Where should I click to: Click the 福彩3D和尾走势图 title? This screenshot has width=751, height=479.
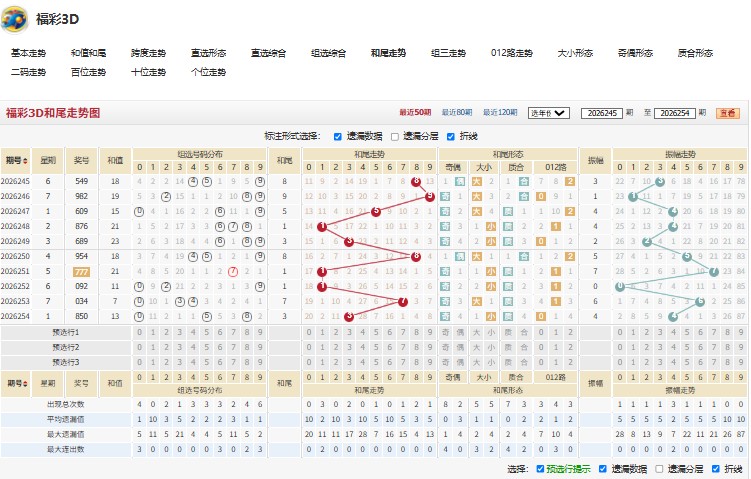[x=53, y=113]
